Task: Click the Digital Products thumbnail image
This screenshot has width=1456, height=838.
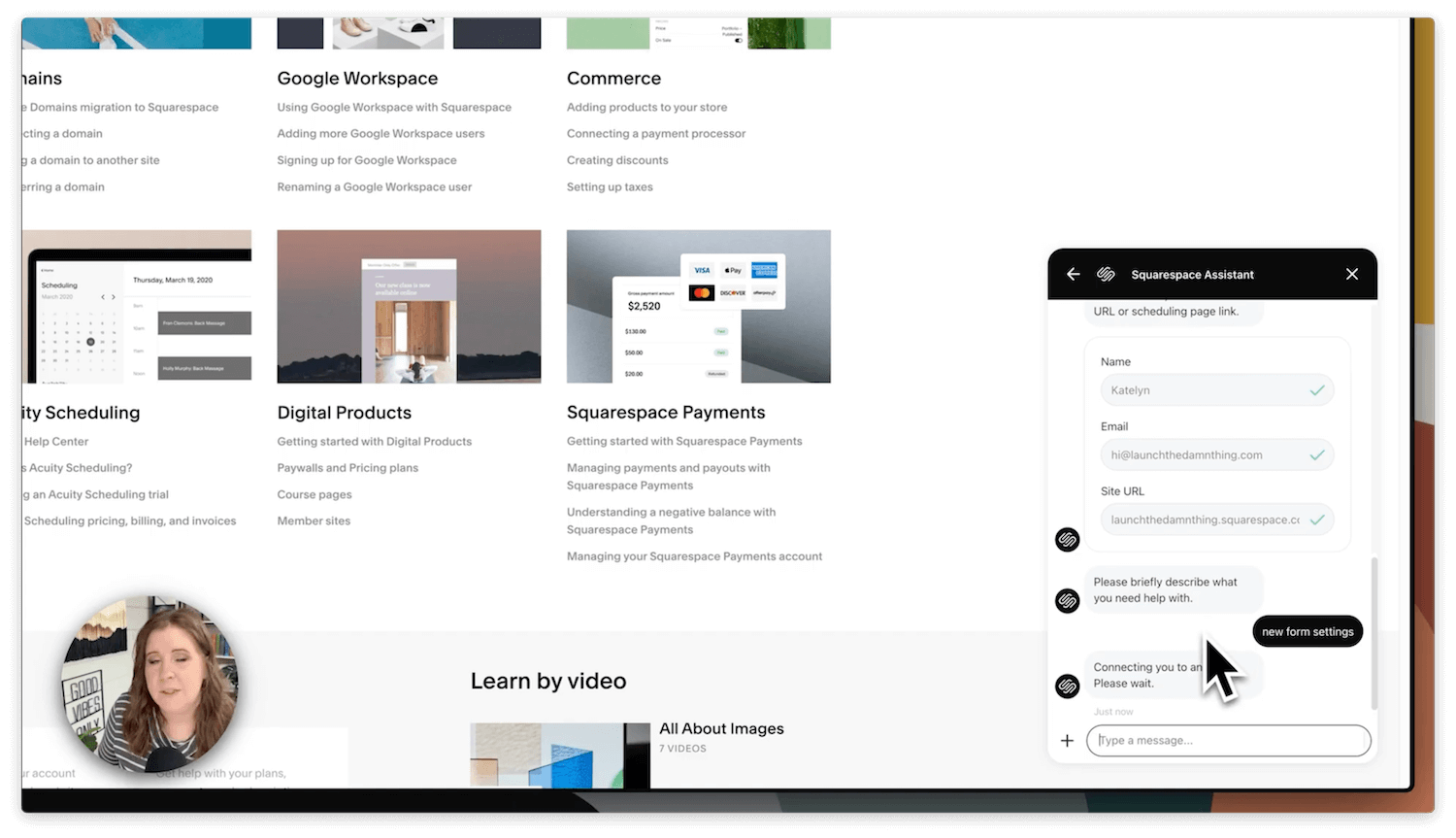Action: (x=409, y=307)
